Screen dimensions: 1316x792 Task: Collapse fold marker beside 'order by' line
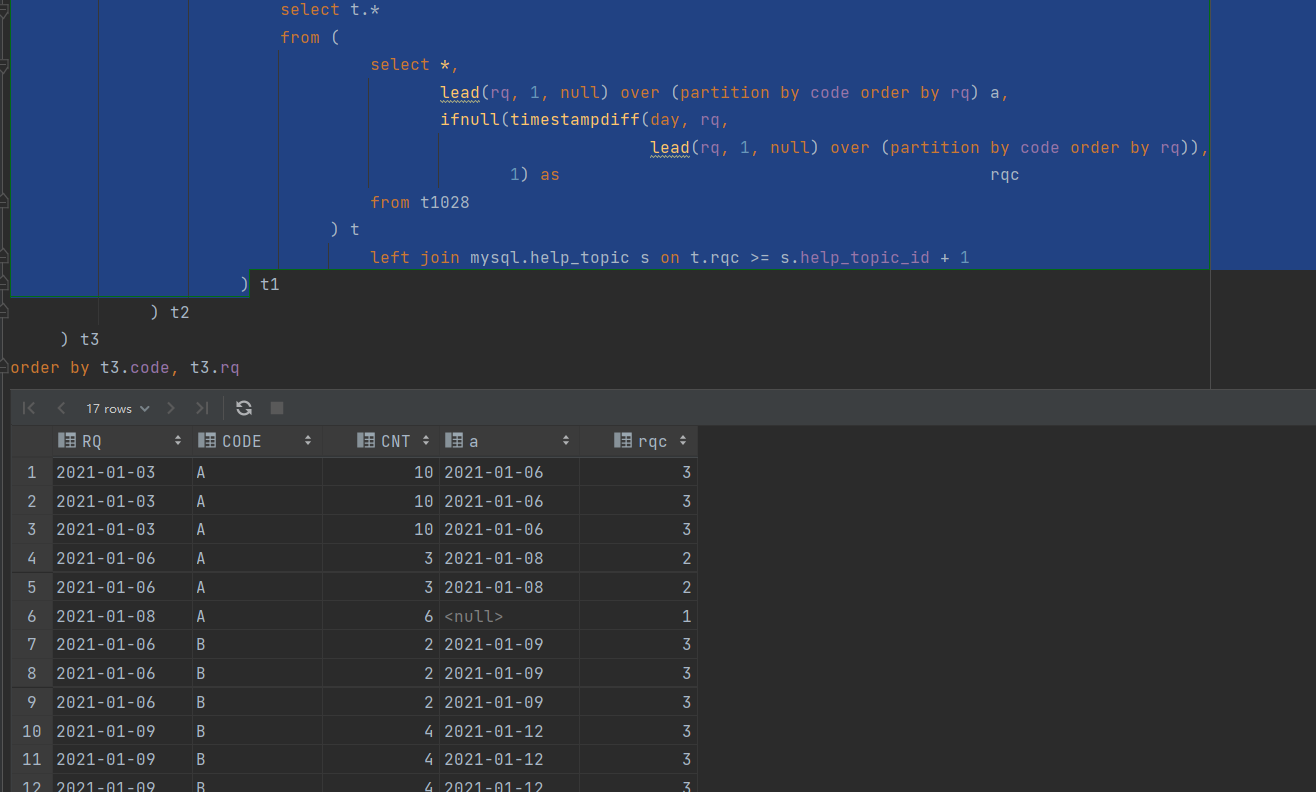(x=4, y=368)
